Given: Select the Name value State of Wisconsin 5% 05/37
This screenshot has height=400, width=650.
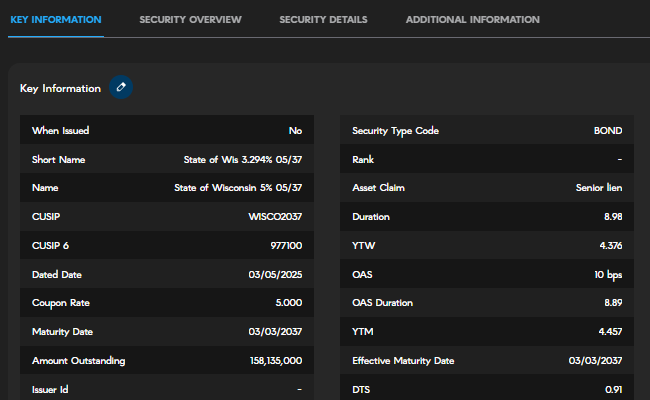Looking at the screenshot, I should (238, 187).
